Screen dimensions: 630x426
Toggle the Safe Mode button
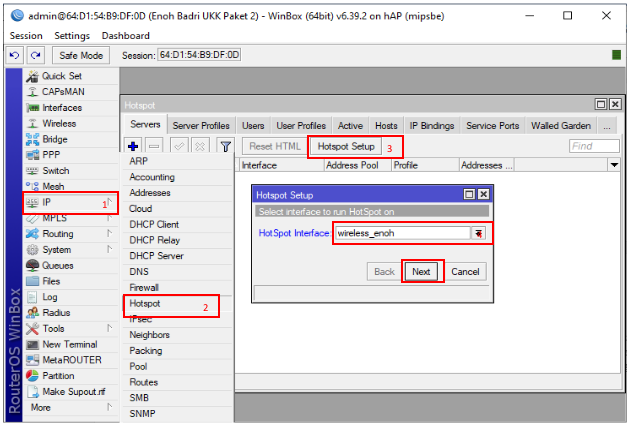pos(81,55)
